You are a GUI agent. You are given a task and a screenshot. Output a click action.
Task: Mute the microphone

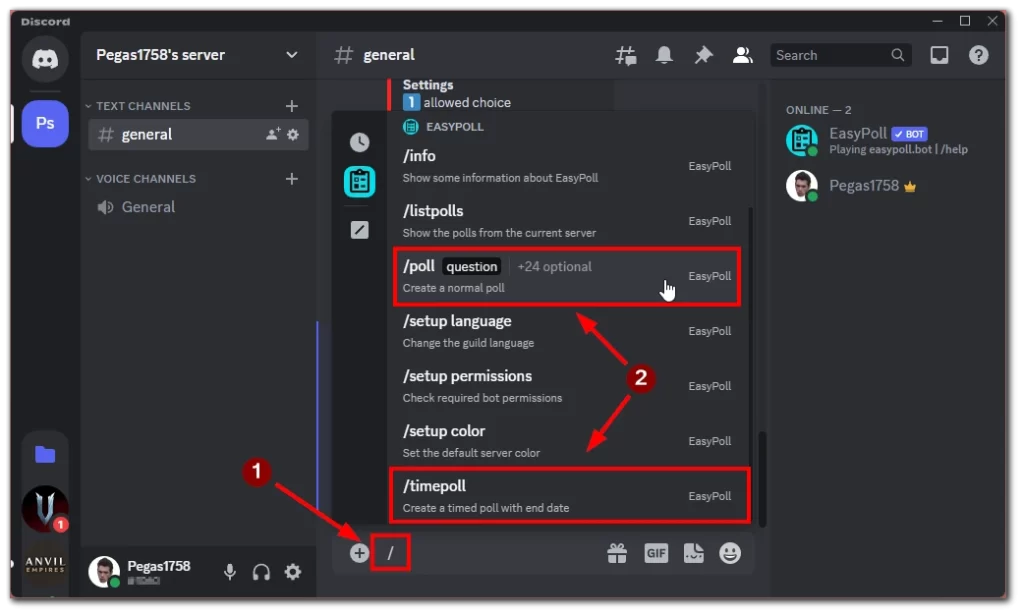tap(230, 572)
